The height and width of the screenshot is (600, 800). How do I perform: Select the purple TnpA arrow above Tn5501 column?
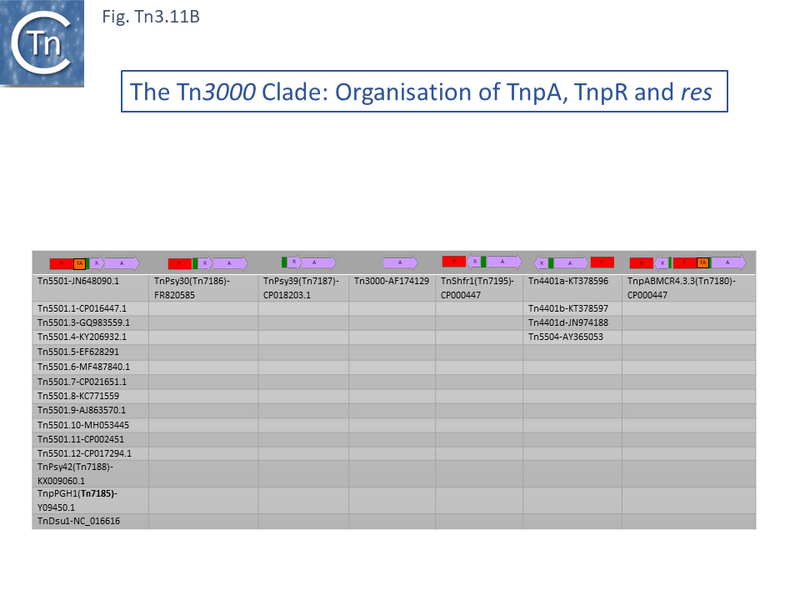point(120,261)
